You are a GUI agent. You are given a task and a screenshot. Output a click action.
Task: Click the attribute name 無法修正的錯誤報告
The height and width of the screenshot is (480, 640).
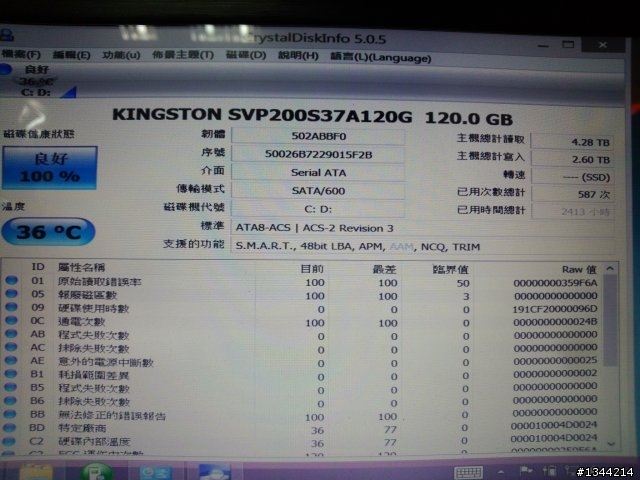click(x=112, y=416)
